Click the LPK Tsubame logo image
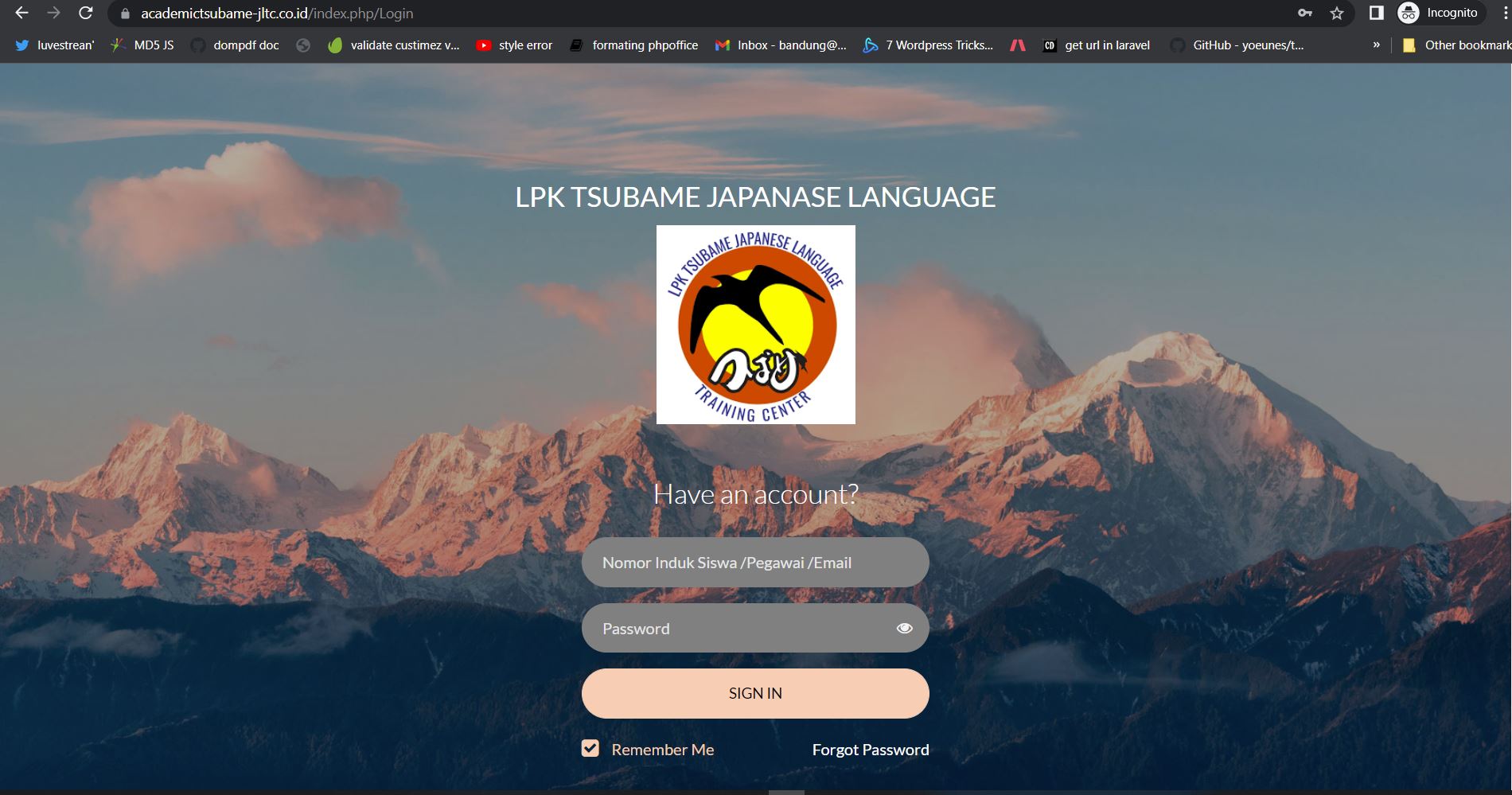1512x795 pixels. tap(755, 325)
